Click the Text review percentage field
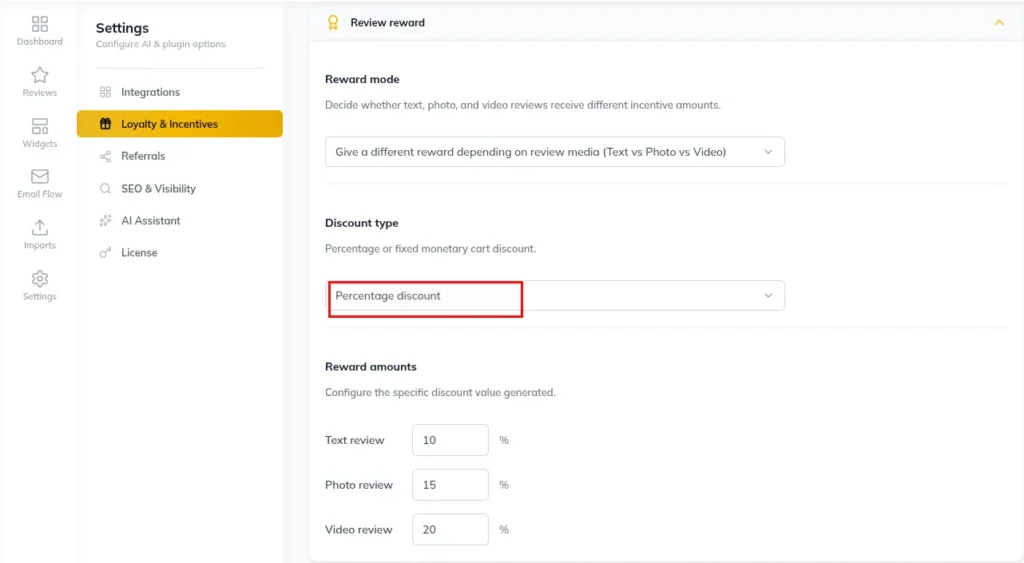This screenshot has height=563, width=1024. pyautogui.click(x=450, y=440)
